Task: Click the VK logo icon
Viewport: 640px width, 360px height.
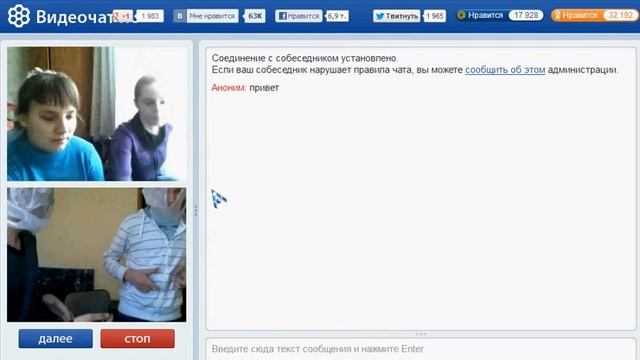Action: (180, 16)
